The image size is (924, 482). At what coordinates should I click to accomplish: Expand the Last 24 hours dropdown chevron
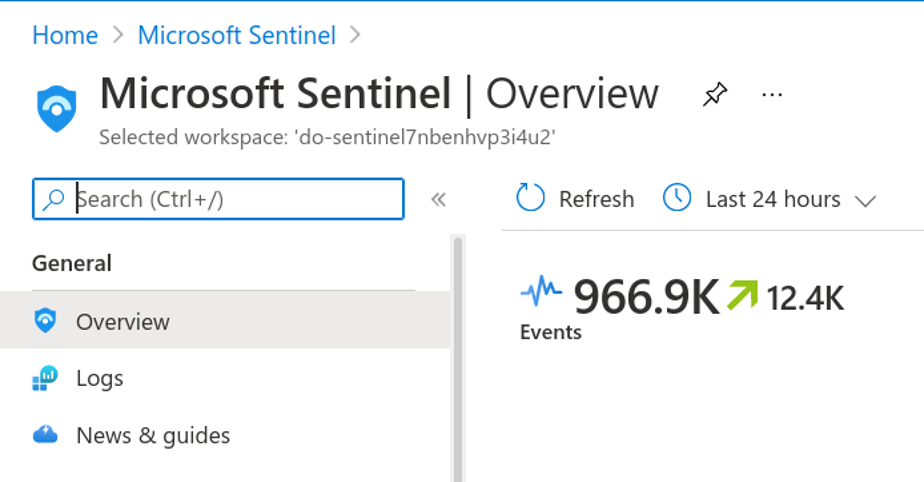tap(866, 200)
